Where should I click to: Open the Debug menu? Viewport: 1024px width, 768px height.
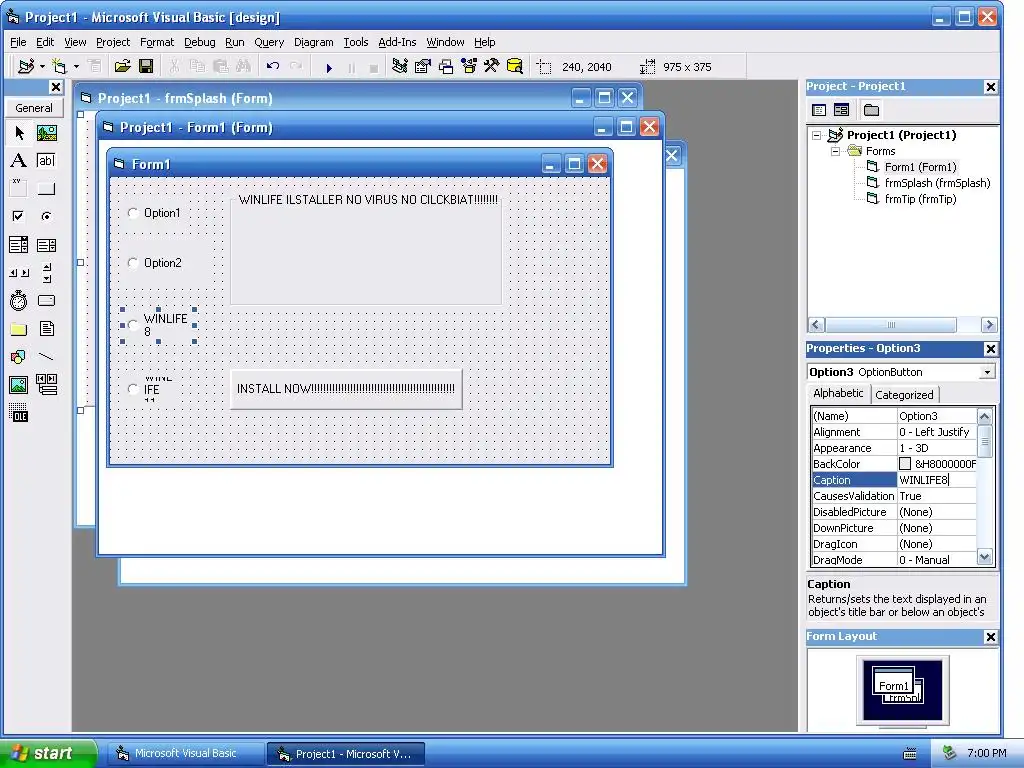click(x=200, y=42)
